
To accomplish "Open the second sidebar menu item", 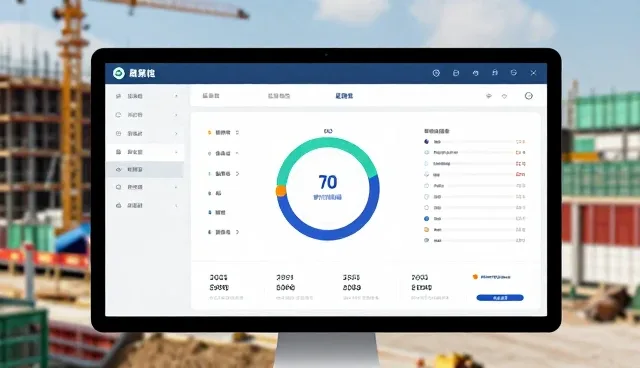I will pos(145,115).
